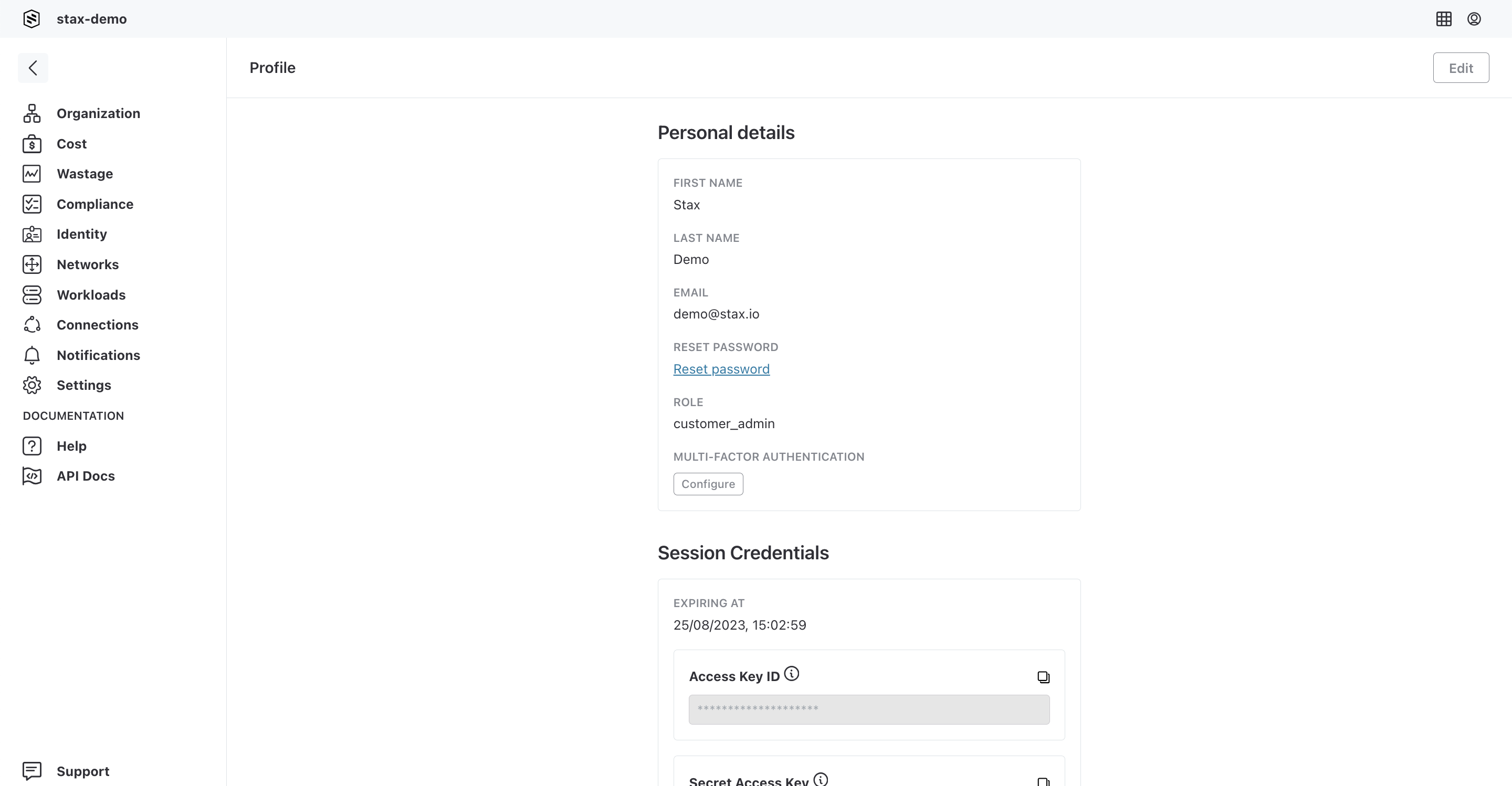Click the back navigation arrow
Viewport: 1512px width, 786px height.
(x=32, y=67)
